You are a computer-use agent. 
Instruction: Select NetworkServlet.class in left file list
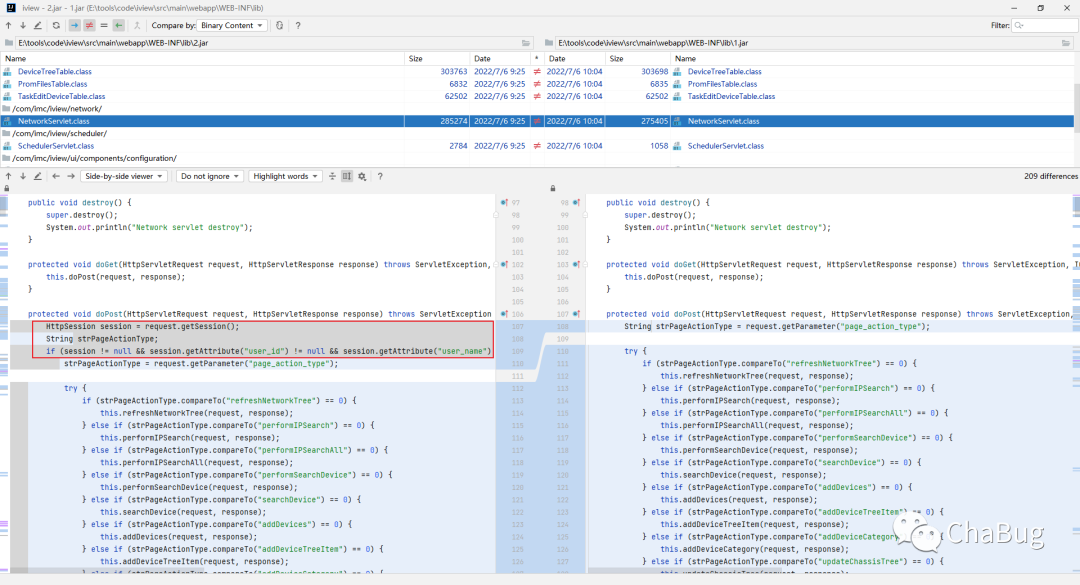(x=53, y=121)
